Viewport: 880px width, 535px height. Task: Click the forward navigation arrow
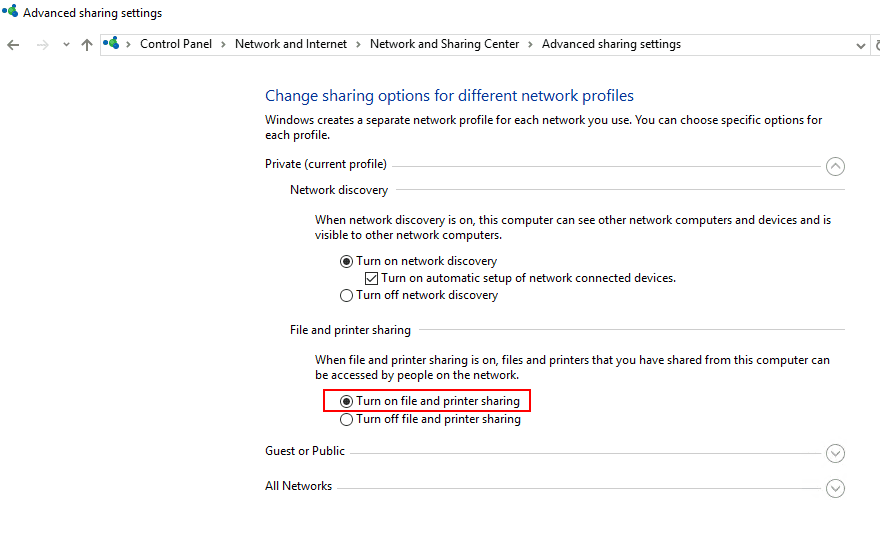point(42,45)
